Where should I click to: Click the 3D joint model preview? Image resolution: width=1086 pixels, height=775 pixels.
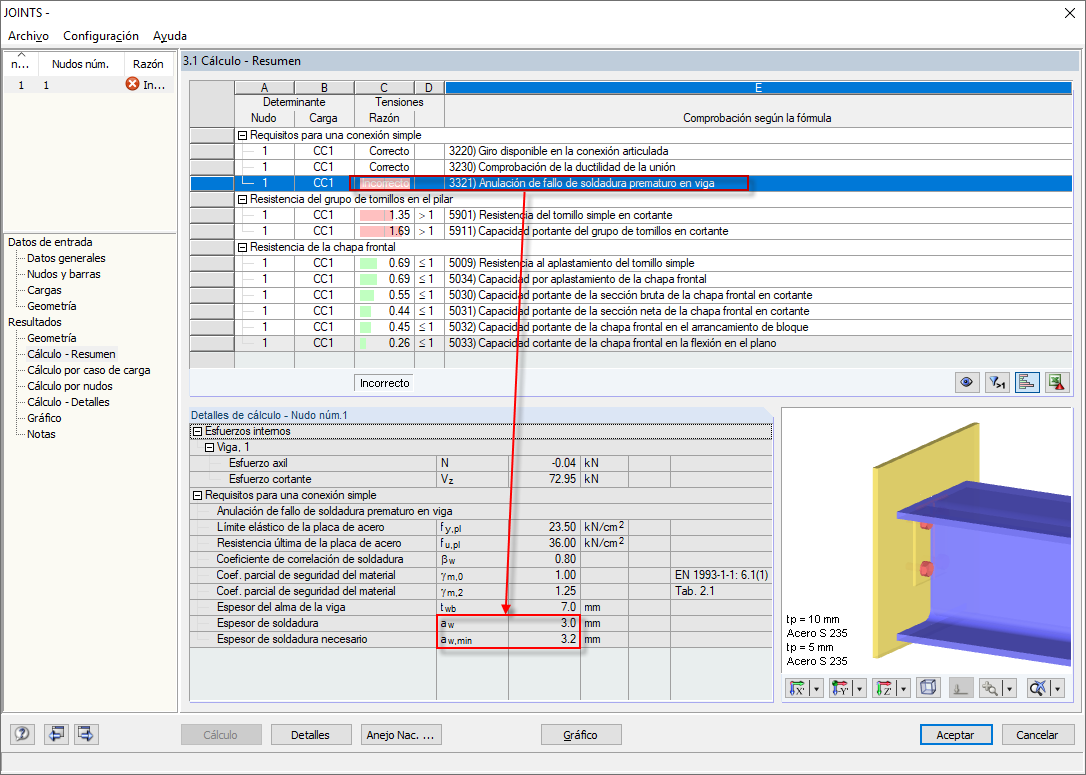[928, 540]
